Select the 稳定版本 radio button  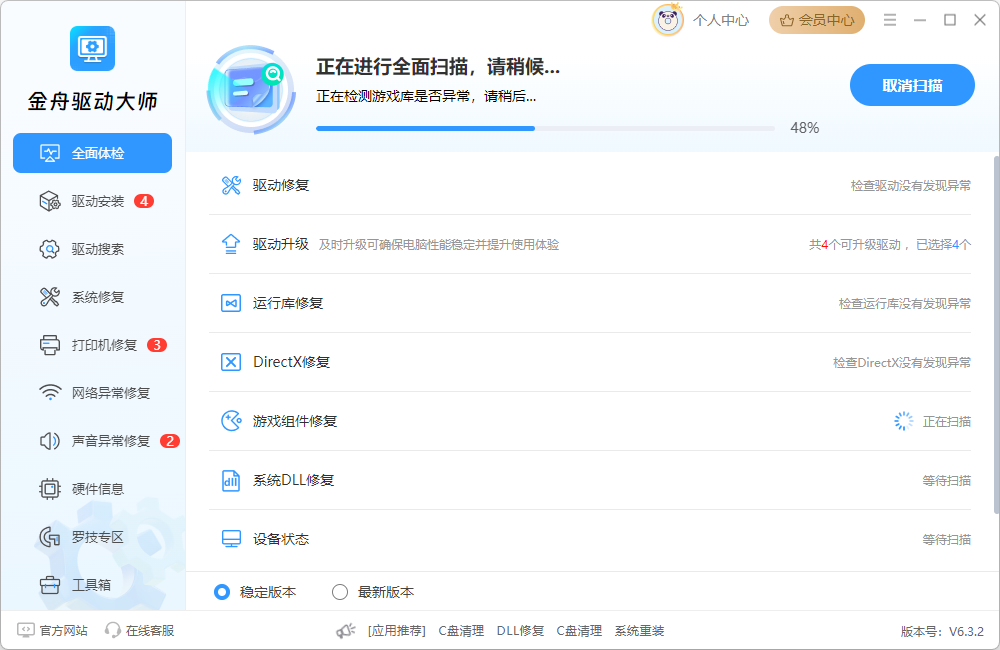coord(222,592)
